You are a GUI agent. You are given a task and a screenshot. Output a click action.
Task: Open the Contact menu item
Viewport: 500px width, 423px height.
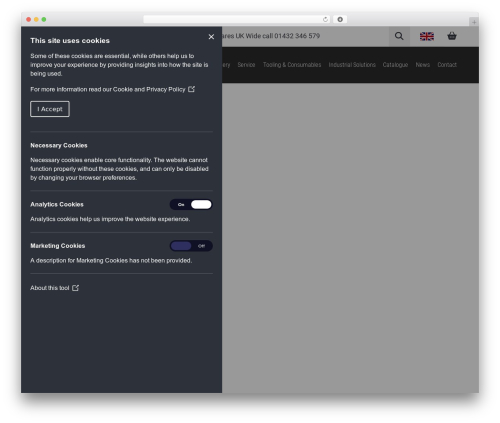pyautogui.click(x=447, y=65)
